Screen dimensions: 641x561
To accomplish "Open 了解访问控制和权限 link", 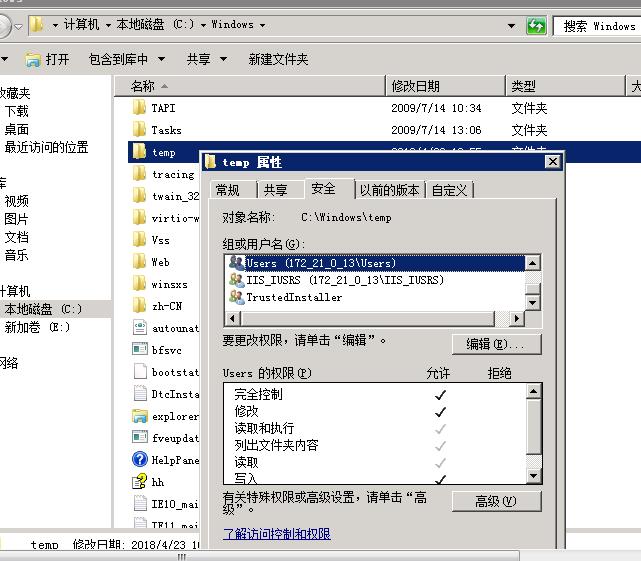I will [x=276, y=534].
